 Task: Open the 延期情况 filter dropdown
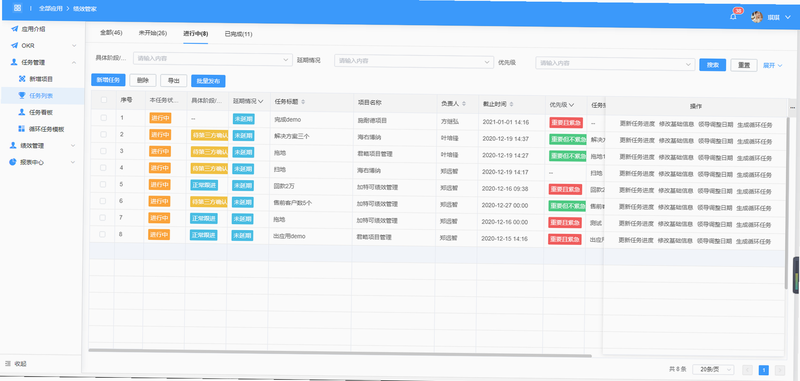pyautogui.click(x=414, y=61)
